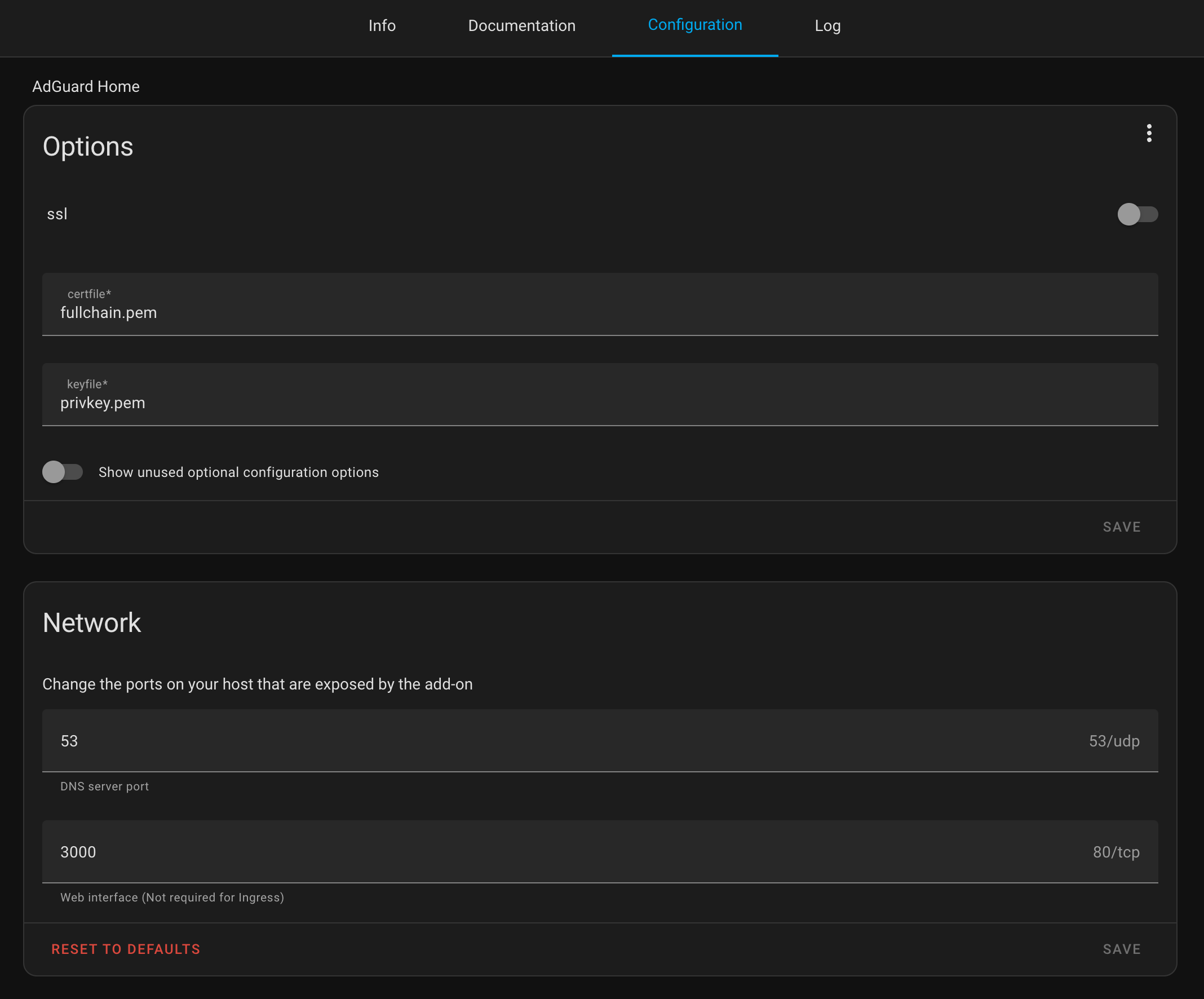
Task: Click the Network section heading
Action: 92,623
